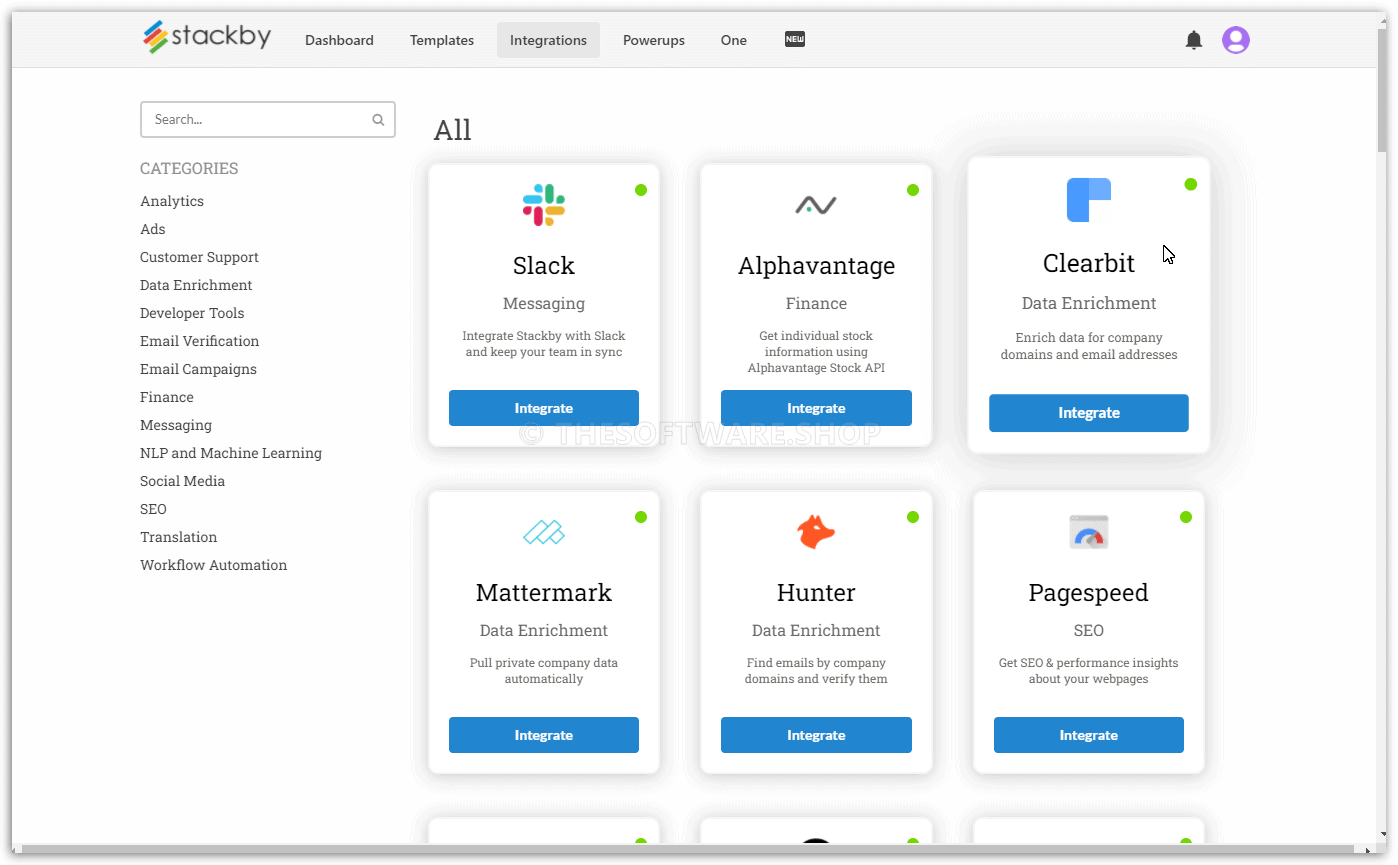
Task: Click 'Pull private company data automatically' text
Action: pos(544,671)
